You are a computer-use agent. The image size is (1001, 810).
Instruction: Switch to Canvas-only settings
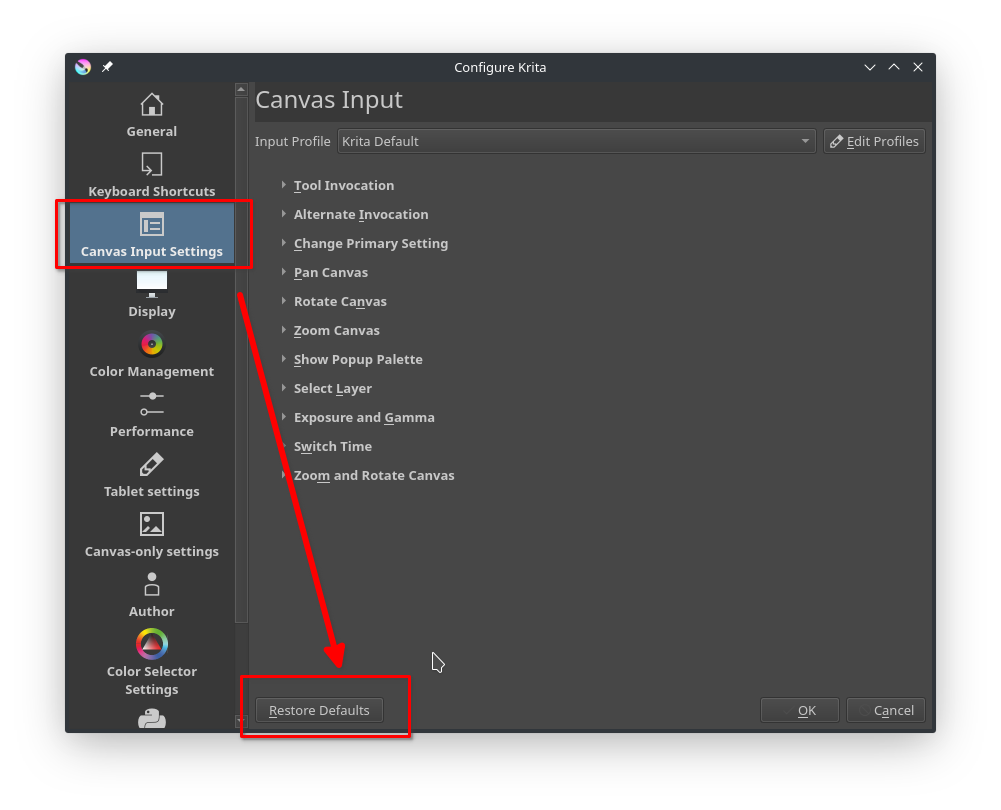click(151, 533)
